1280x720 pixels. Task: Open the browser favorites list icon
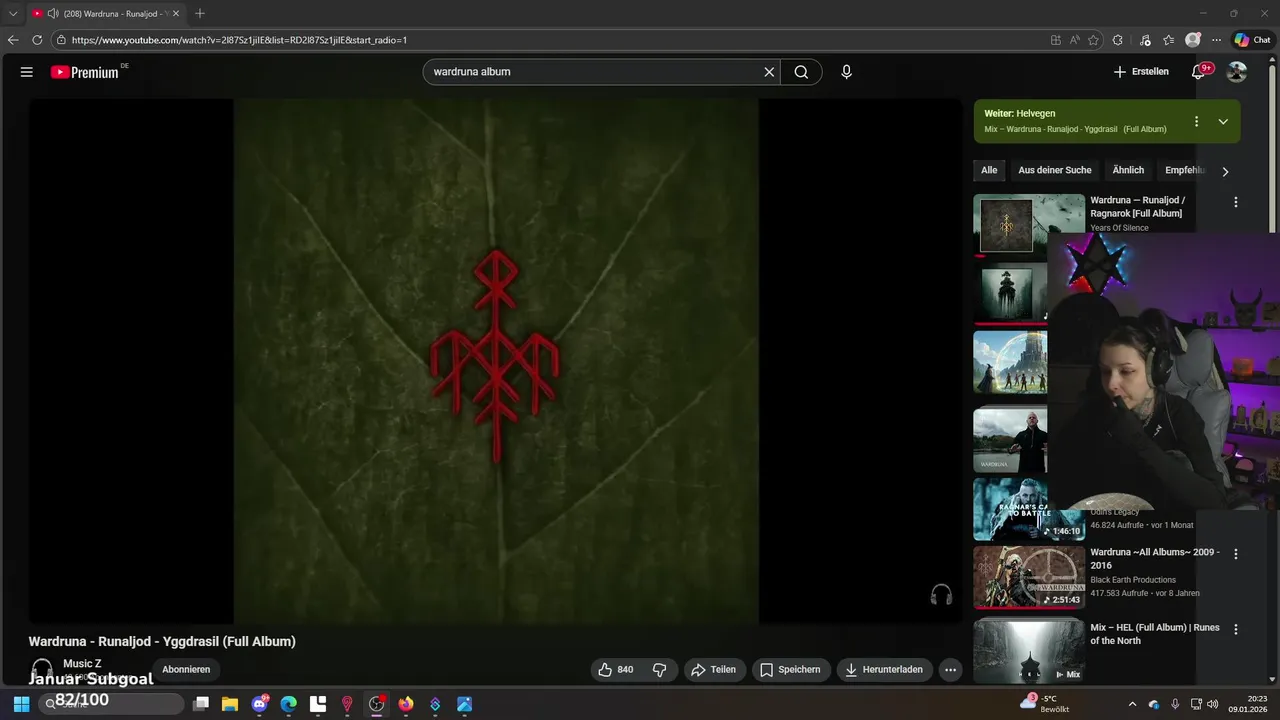click(x=1169, y=40)
